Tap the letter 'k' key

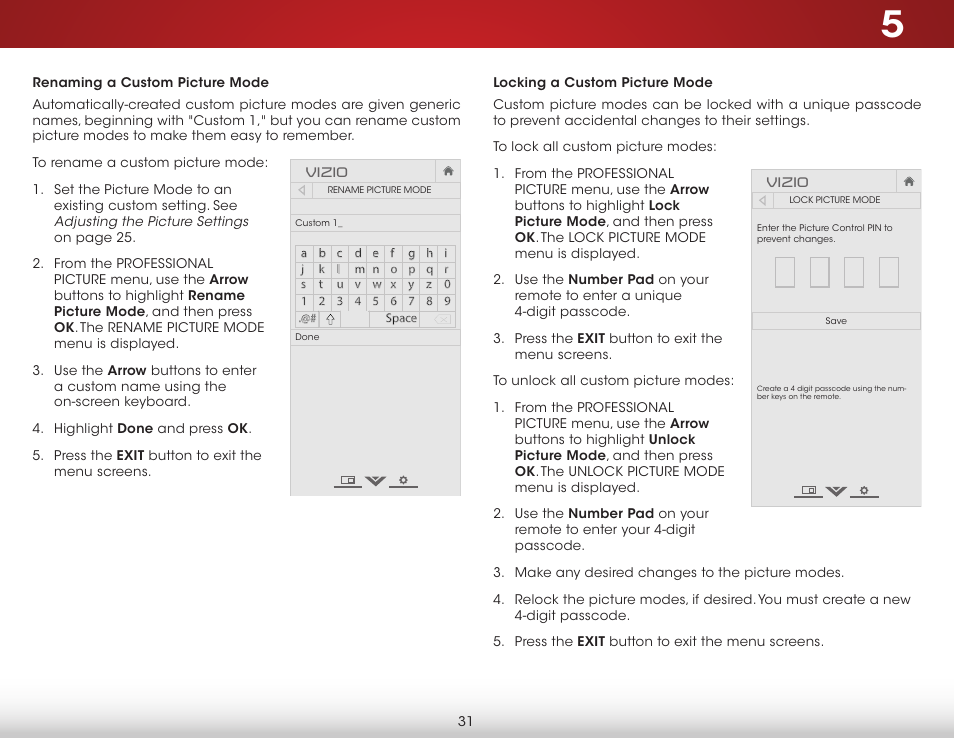click(322, 270)
